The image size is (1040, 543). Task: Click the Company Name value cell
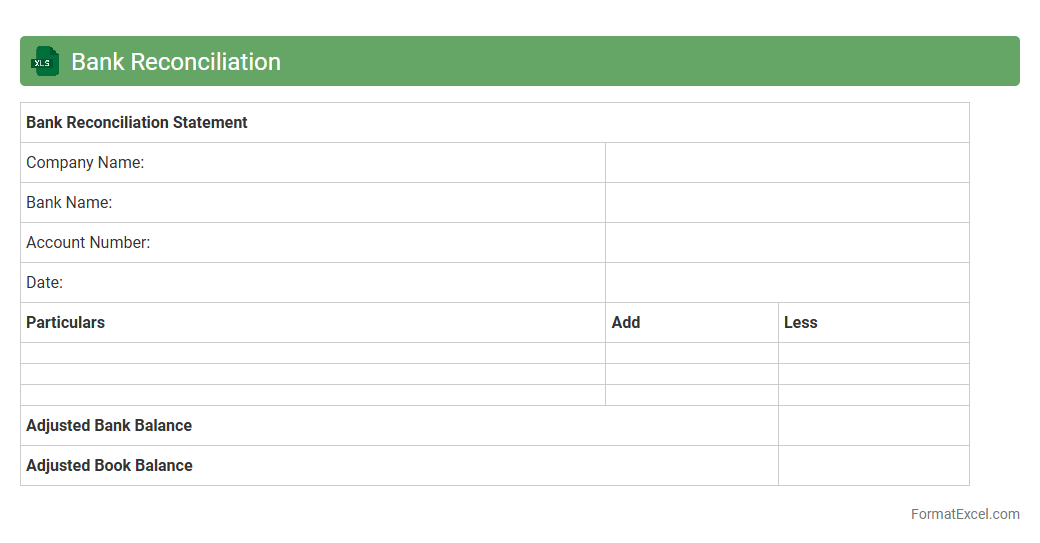coord(787,163)
